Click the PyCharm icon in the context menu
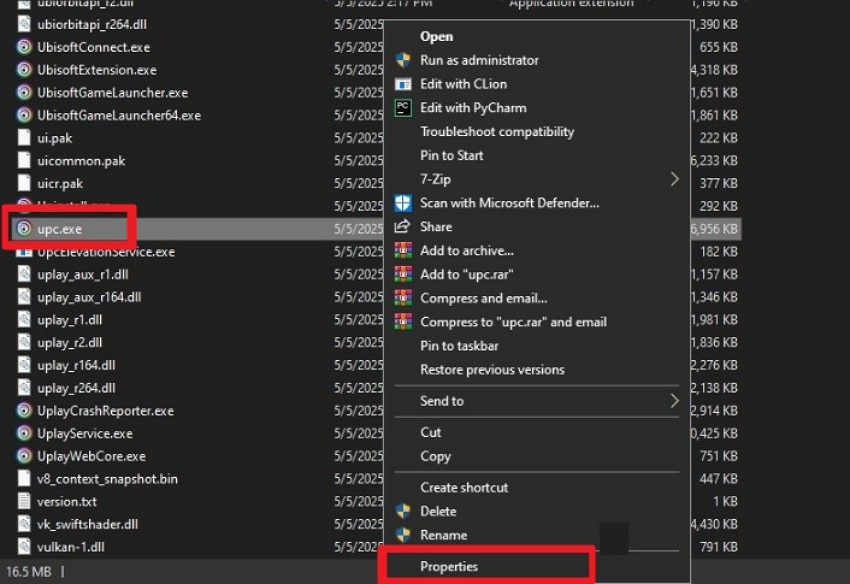Image resolution: width=850 pixels, height=584 pixels. 404,108
